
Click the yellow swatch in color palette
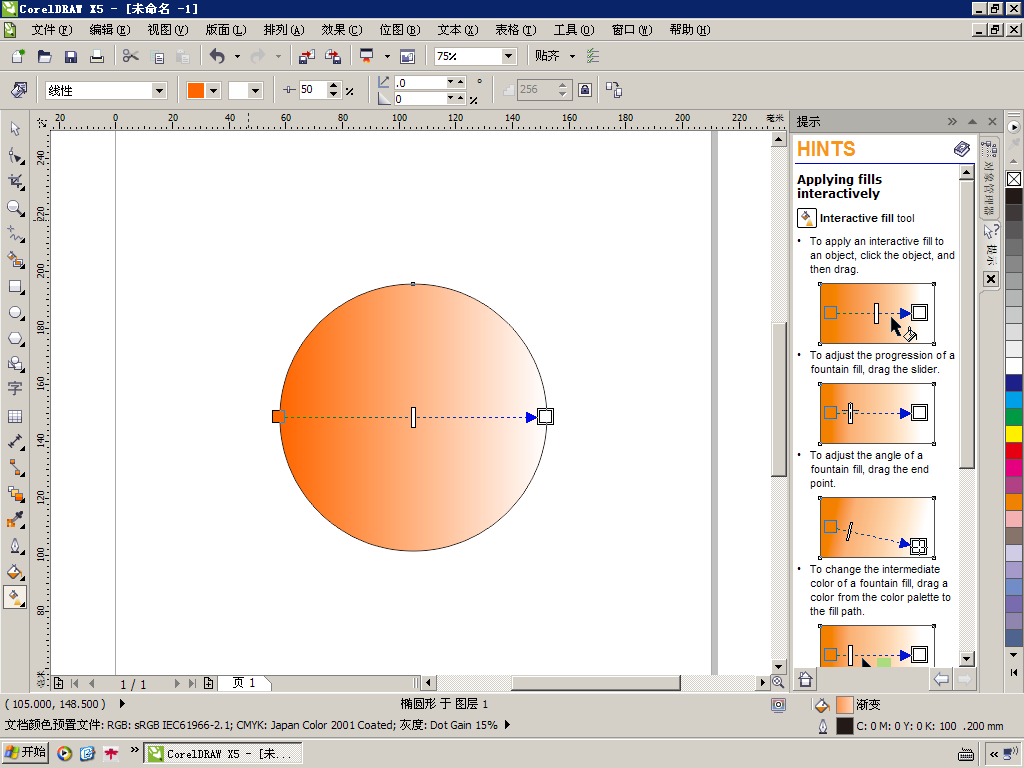click(x=1014, y=433)
